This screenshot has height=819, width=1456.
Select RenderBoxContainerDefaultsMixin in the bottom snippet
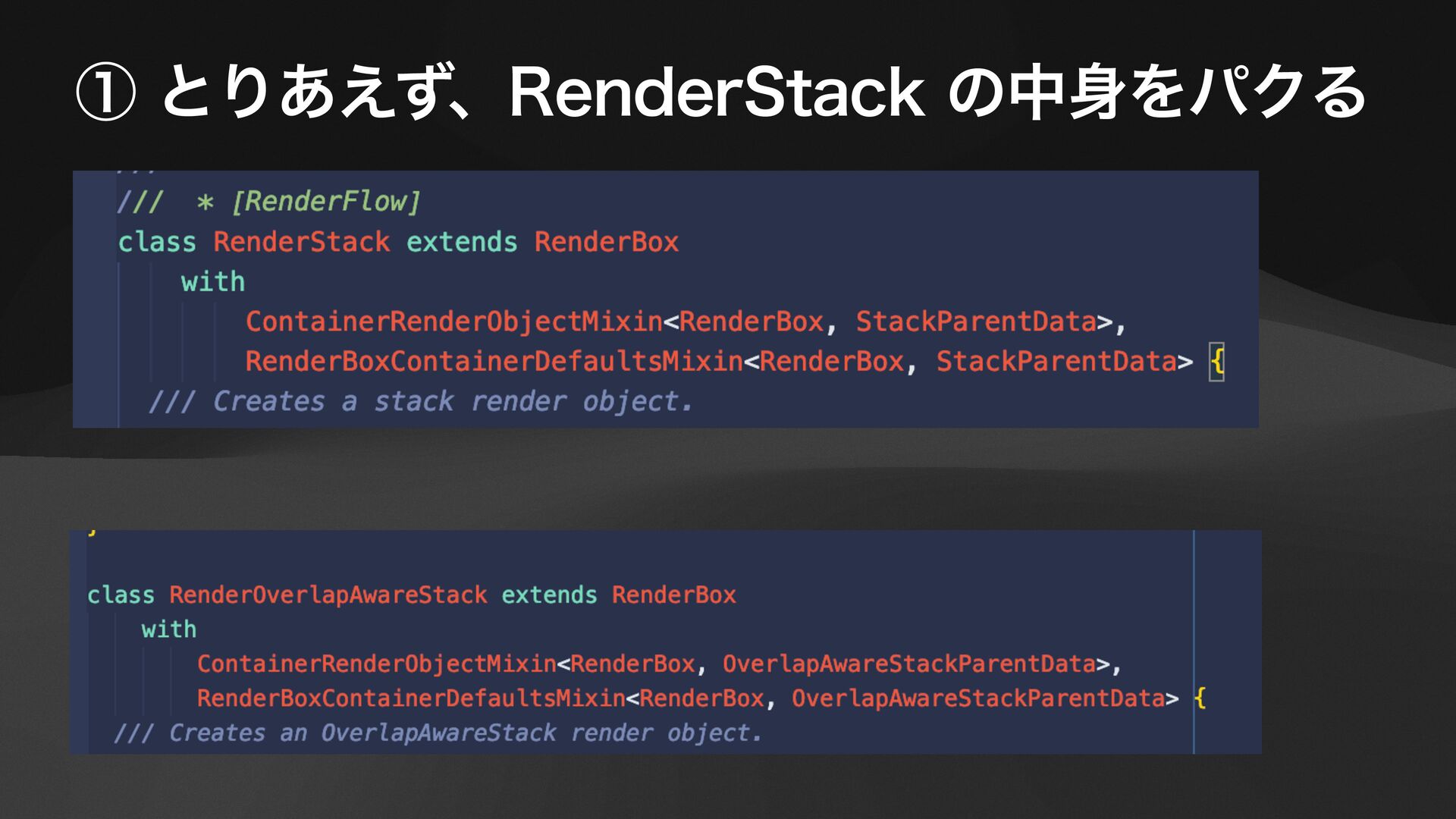point(412,698)
